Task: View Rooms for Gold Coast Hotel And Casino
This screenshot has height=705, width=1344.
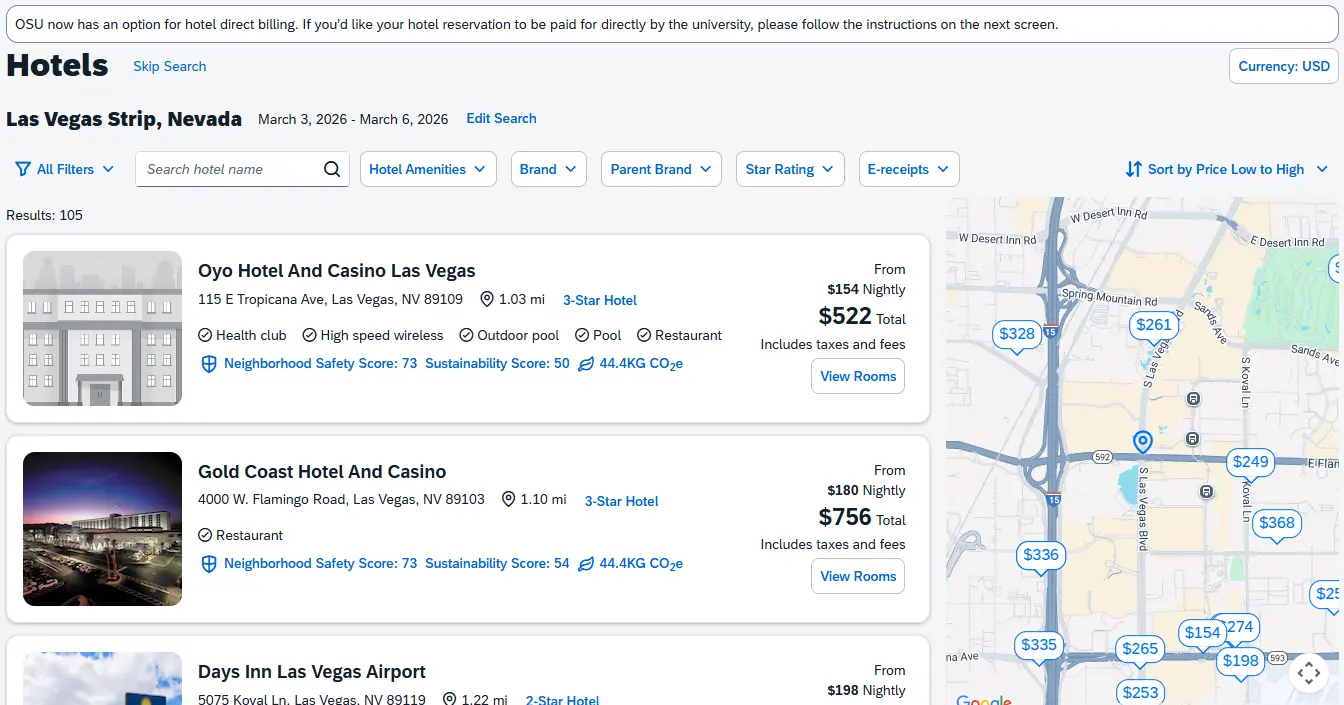Action: [858, 576]
